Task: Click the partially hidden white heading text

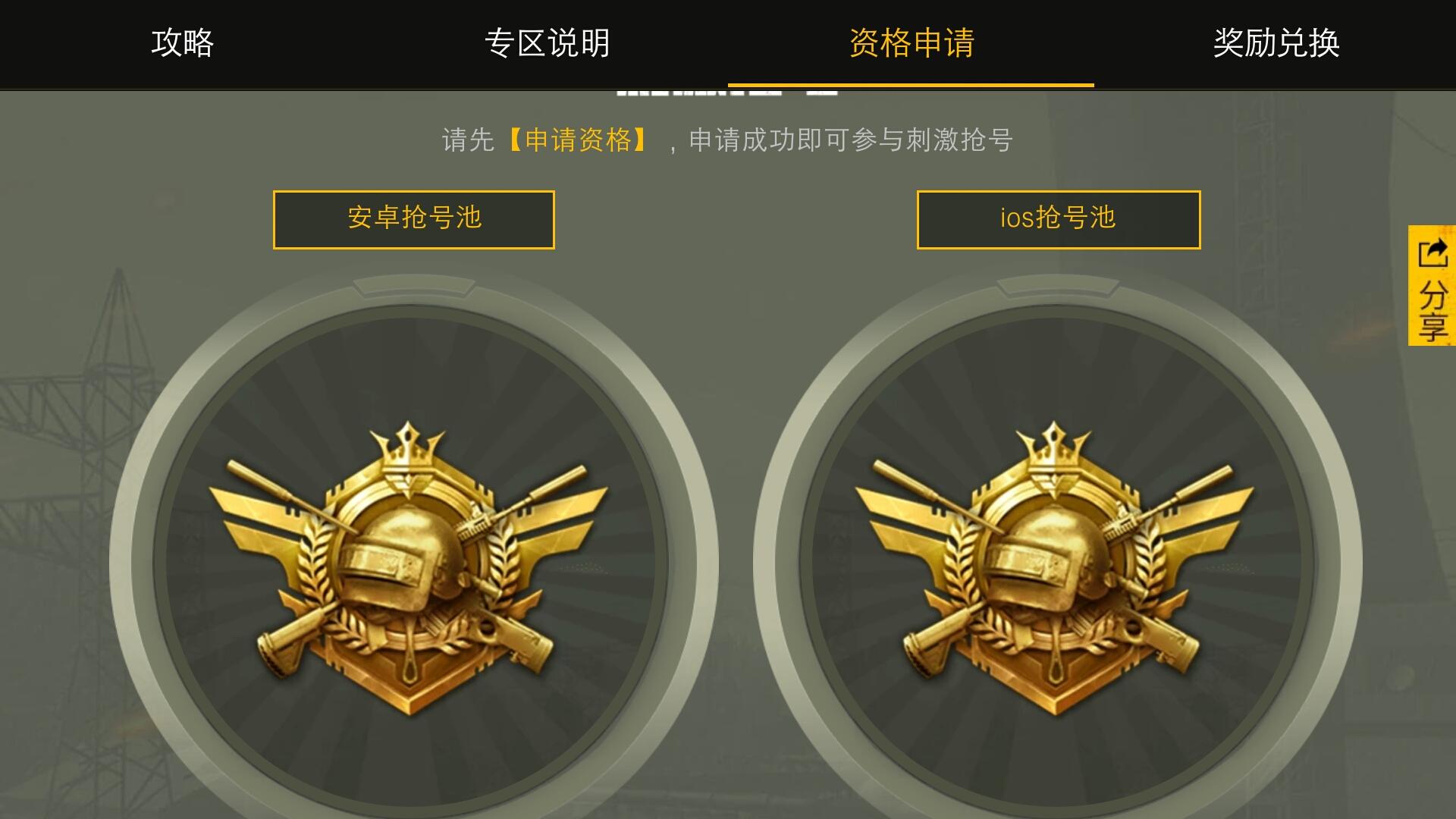Action: (726, 92)
